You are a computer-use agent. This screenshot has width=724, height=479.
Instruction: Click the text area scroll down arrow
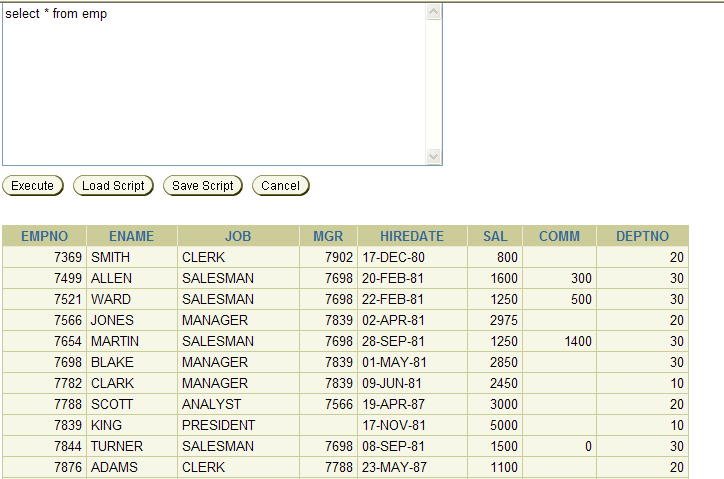coord(434,156)
